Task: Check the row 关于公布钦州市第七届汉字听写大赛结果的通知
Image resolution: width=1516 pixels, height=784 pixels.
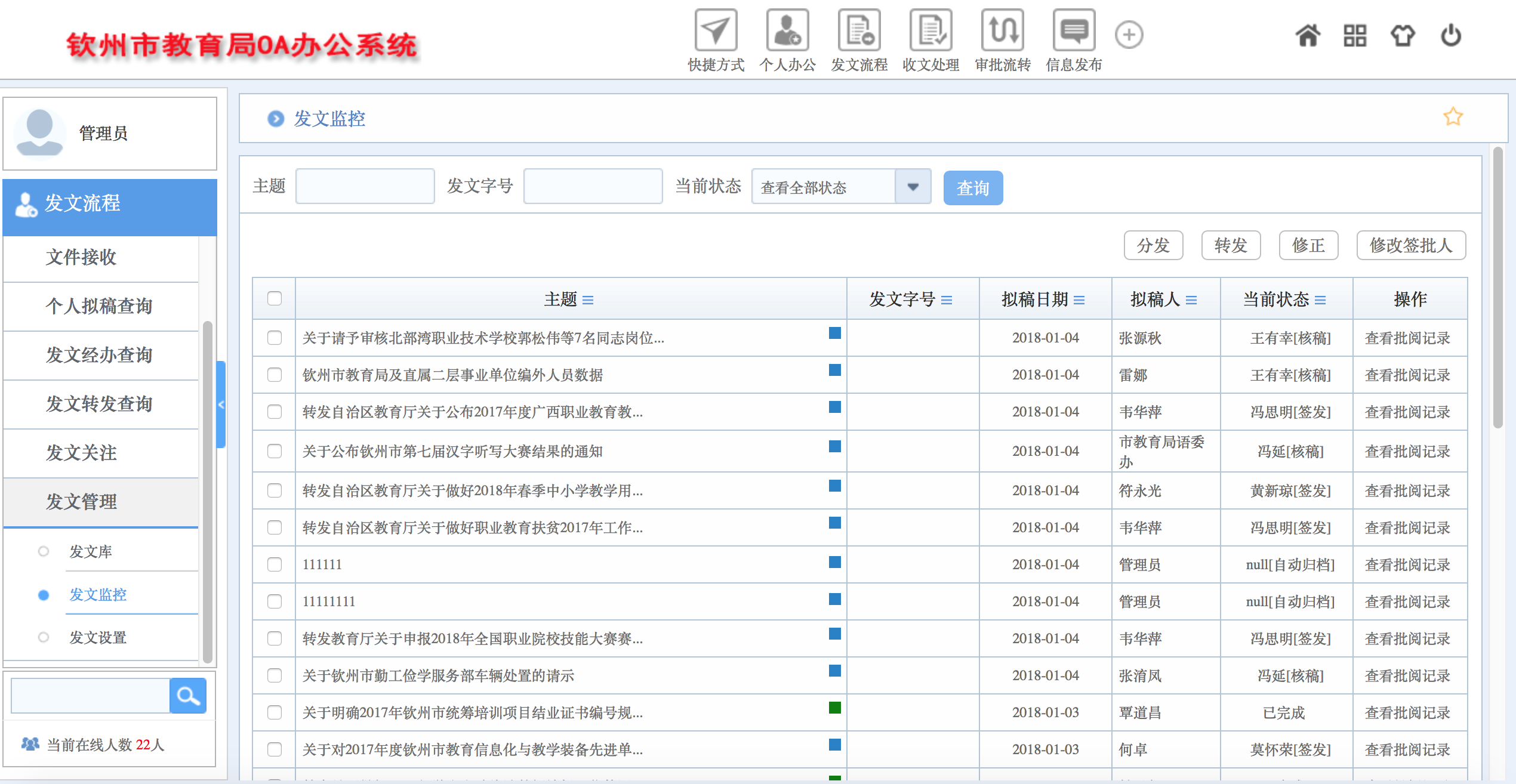Action: click(x=275, y=451)
